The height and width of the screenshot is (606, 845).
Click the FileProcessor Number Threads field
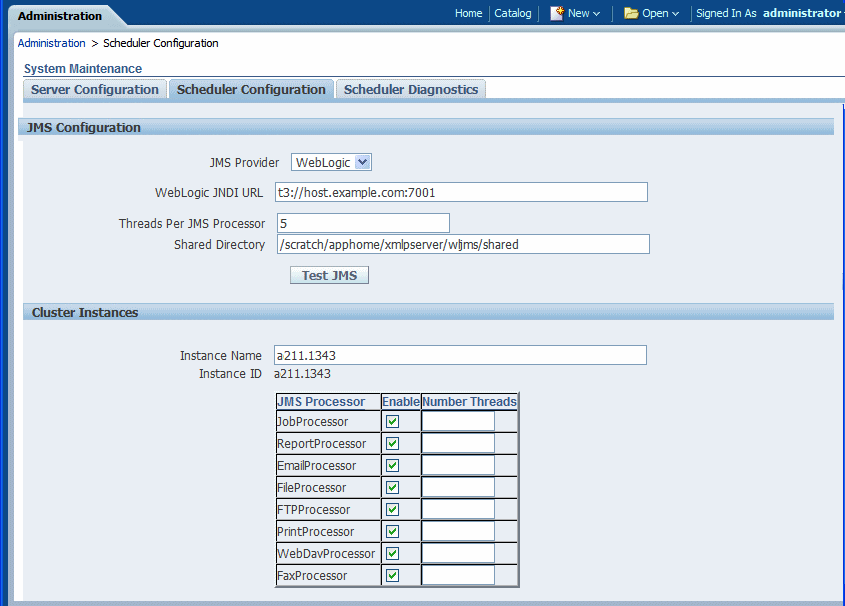coord(458,487)
